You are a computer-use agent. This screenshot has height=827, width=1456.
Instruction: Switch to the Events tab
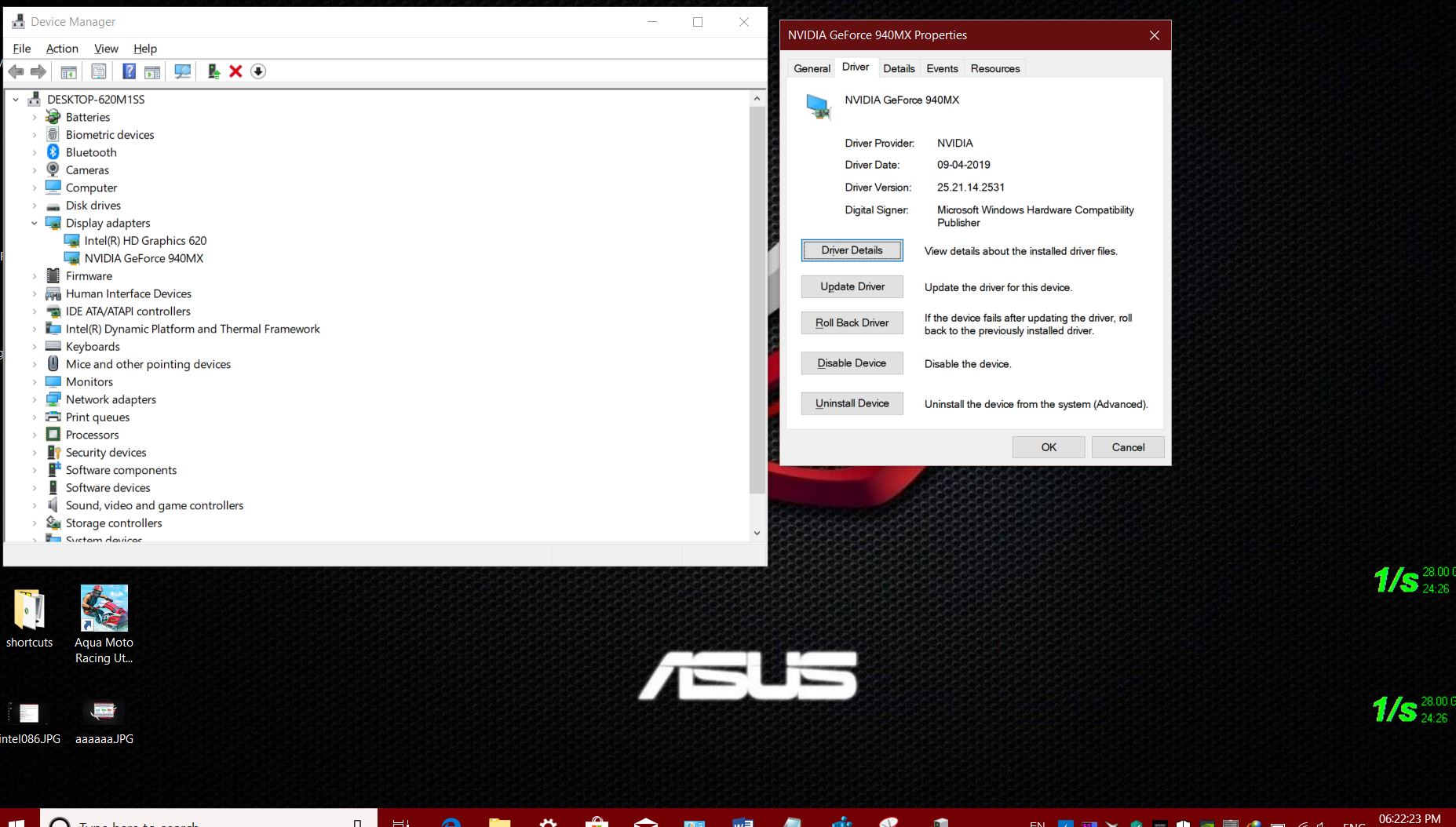[942, 68]
